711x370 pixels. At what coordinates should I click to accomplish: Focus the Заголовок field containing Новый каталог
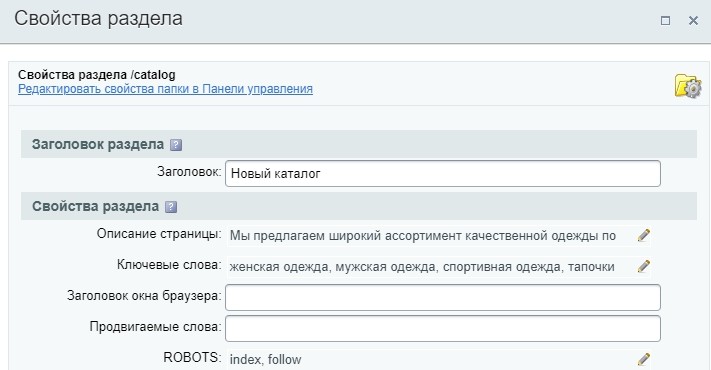point(443,173)
